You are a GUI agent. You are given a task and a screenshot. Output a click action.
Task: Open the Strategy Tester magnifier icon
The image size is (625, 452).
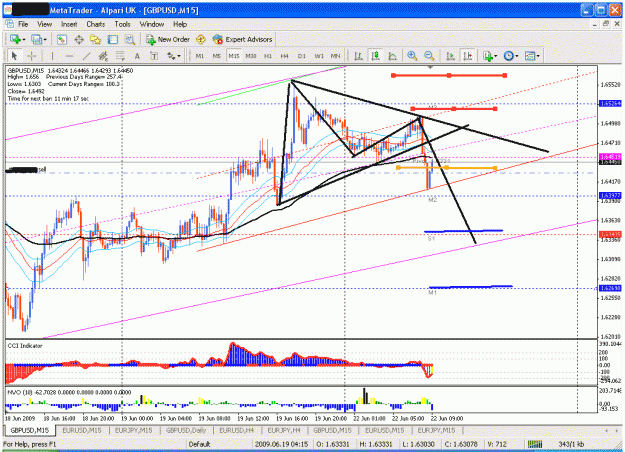[x=130, y=39]
